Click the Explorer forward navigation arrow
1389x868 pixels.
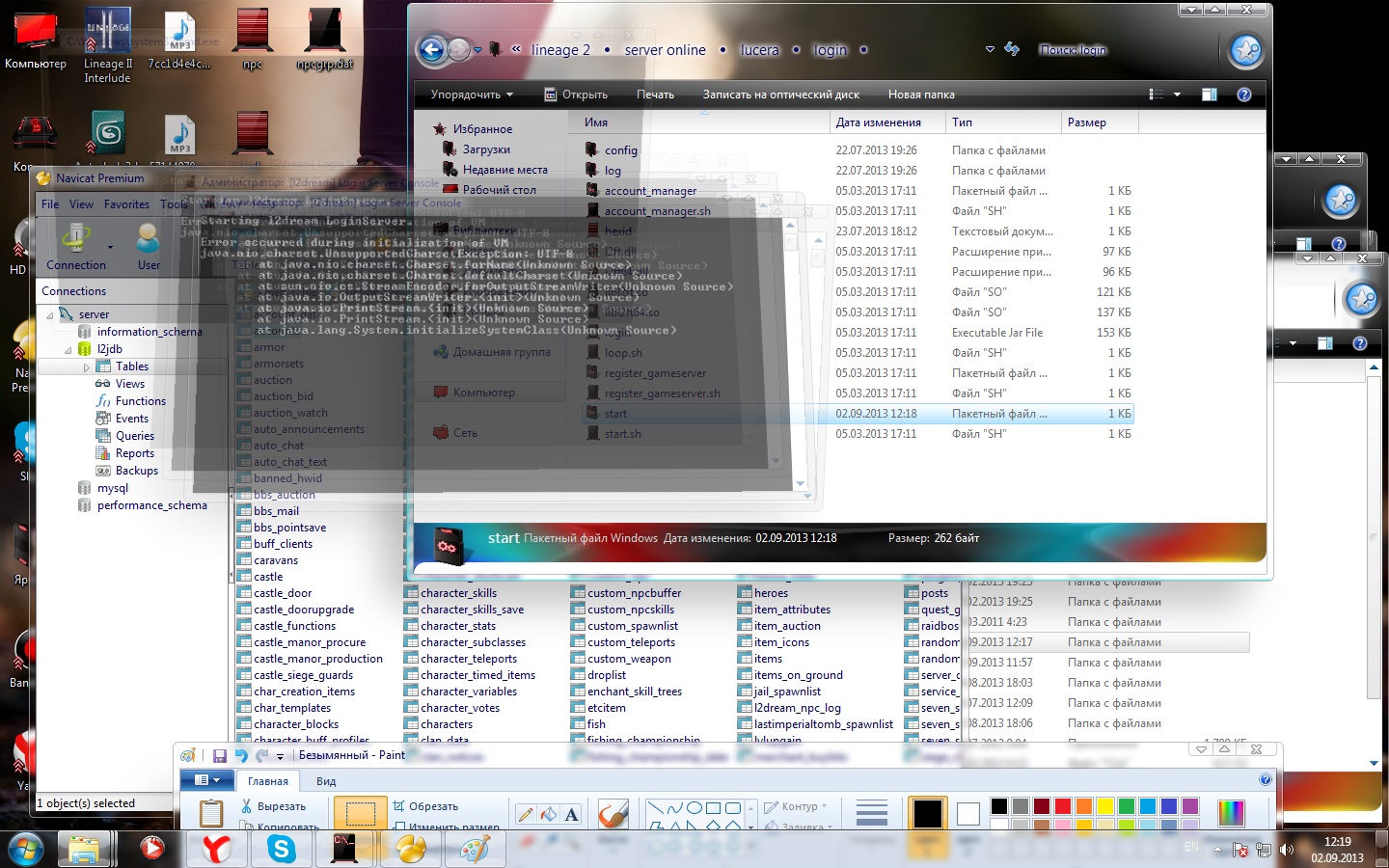(x=459, y=49)
